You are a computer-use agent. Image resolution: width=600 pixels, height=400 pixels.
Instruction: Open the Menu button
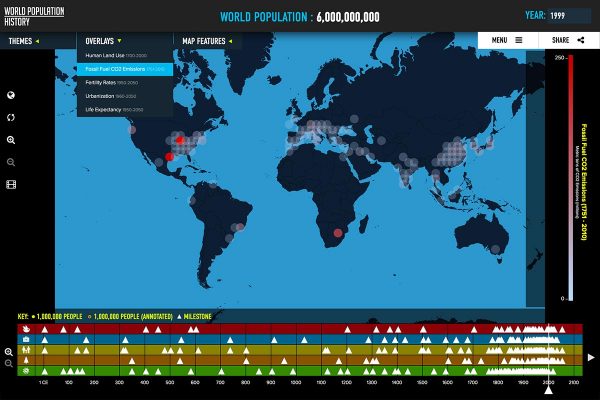click(x=508, y=40)
